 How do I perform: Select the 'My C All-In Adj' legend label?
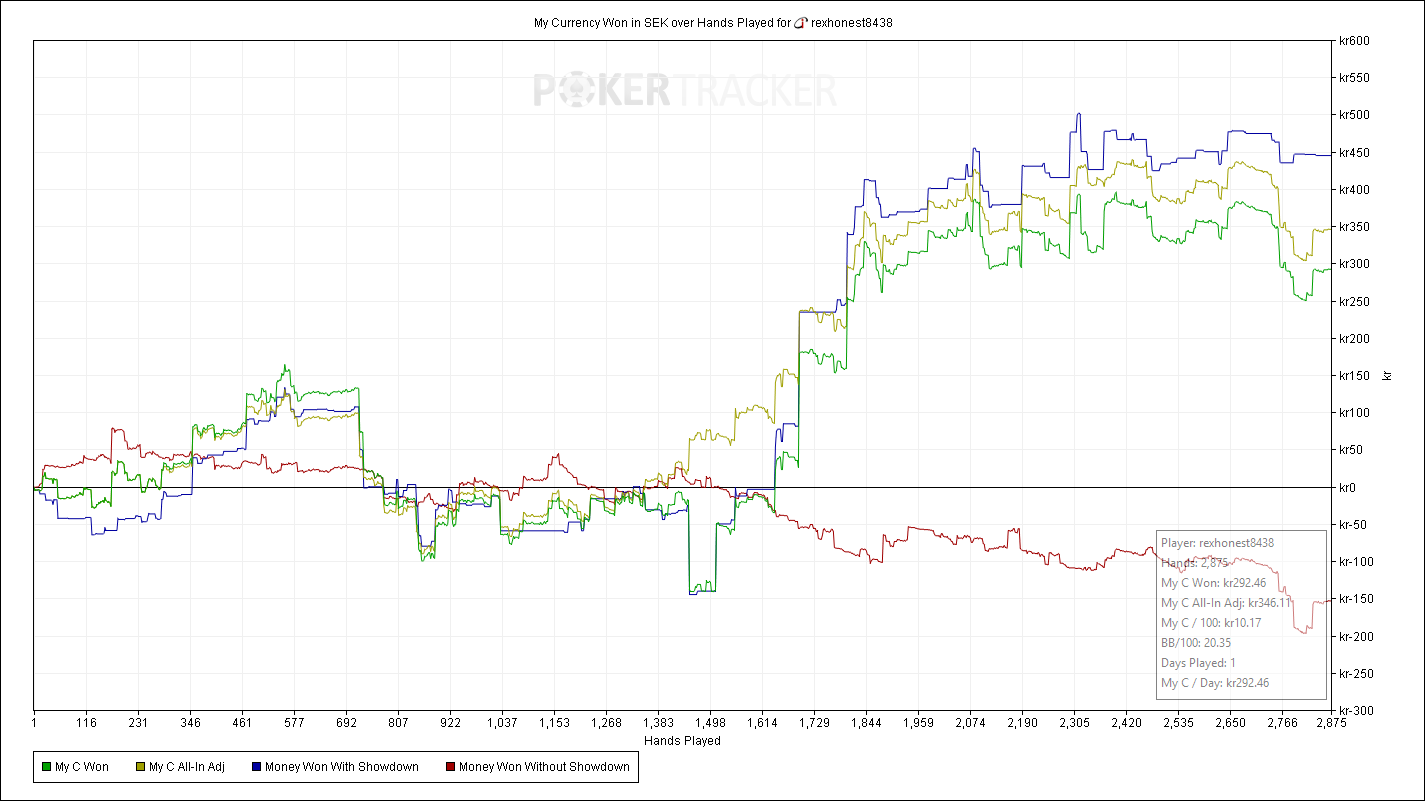(x=187, y=767)
